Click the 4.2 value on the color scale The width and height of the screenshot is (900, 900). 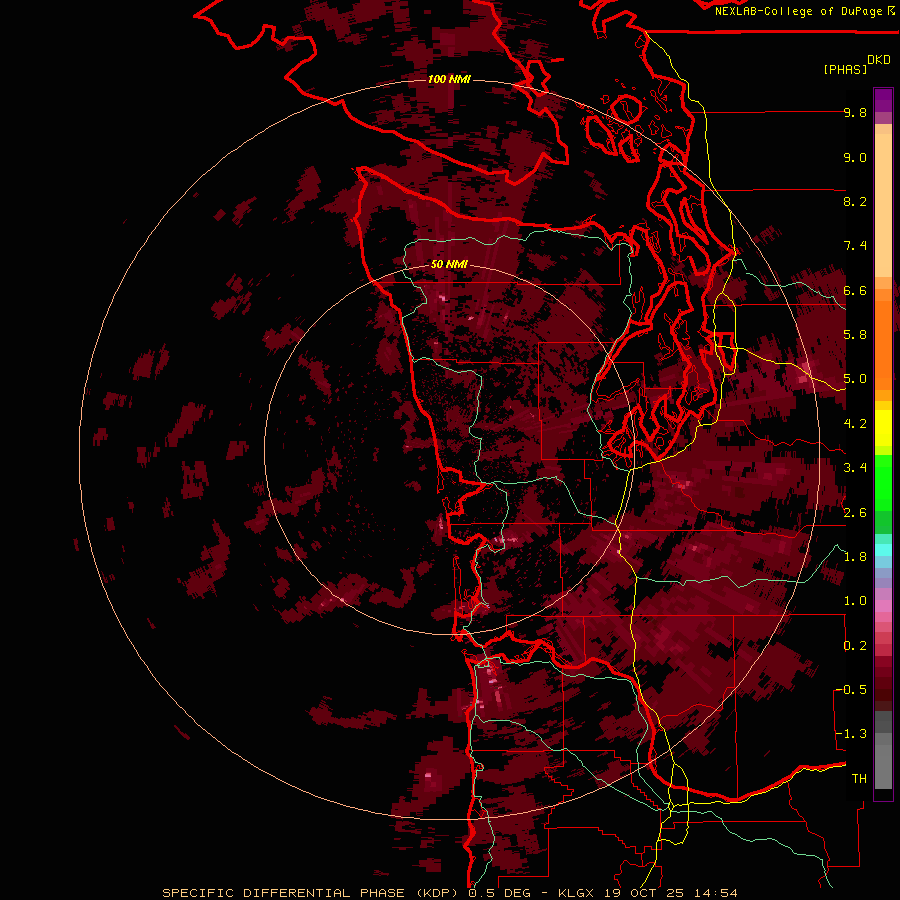pos(855,424)
